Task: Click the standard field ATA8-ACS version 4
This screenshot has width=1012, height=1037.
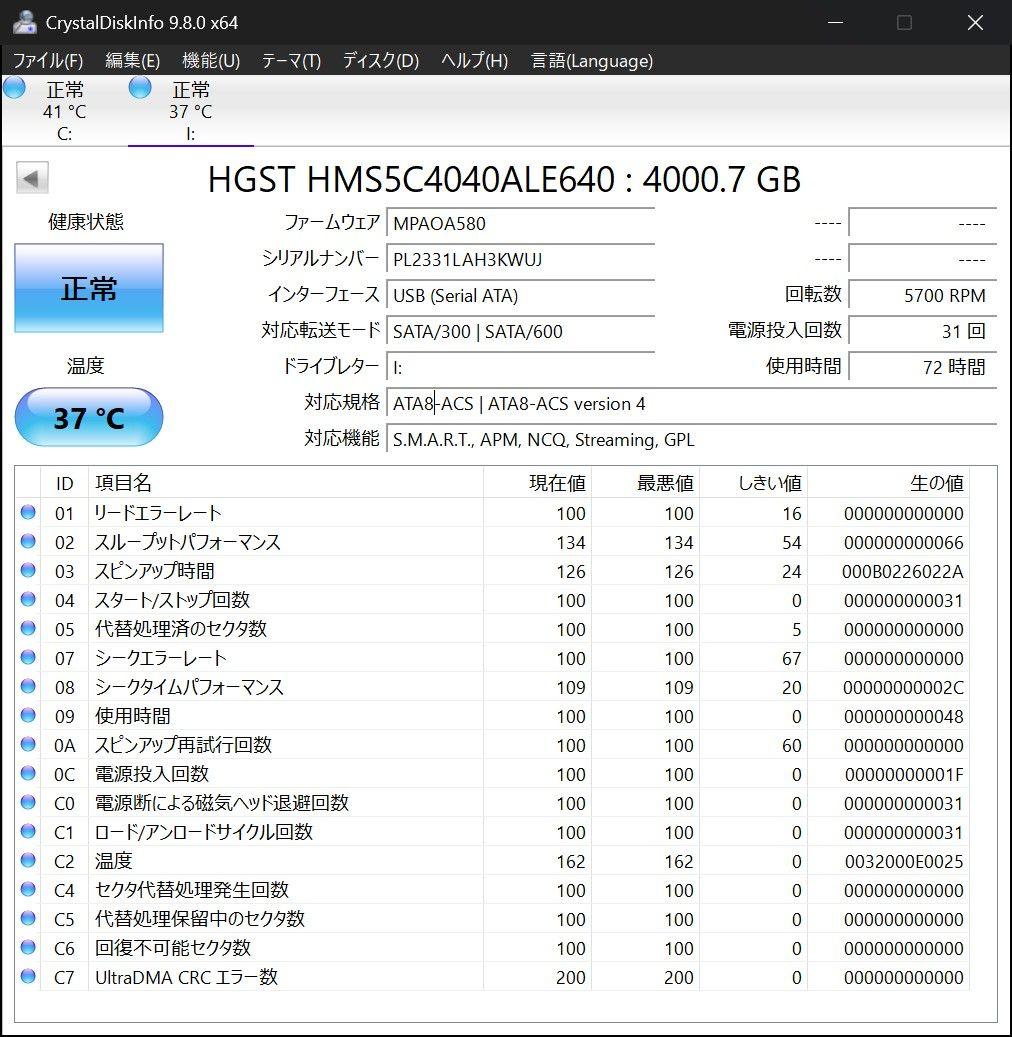Action: coord(691,403)
